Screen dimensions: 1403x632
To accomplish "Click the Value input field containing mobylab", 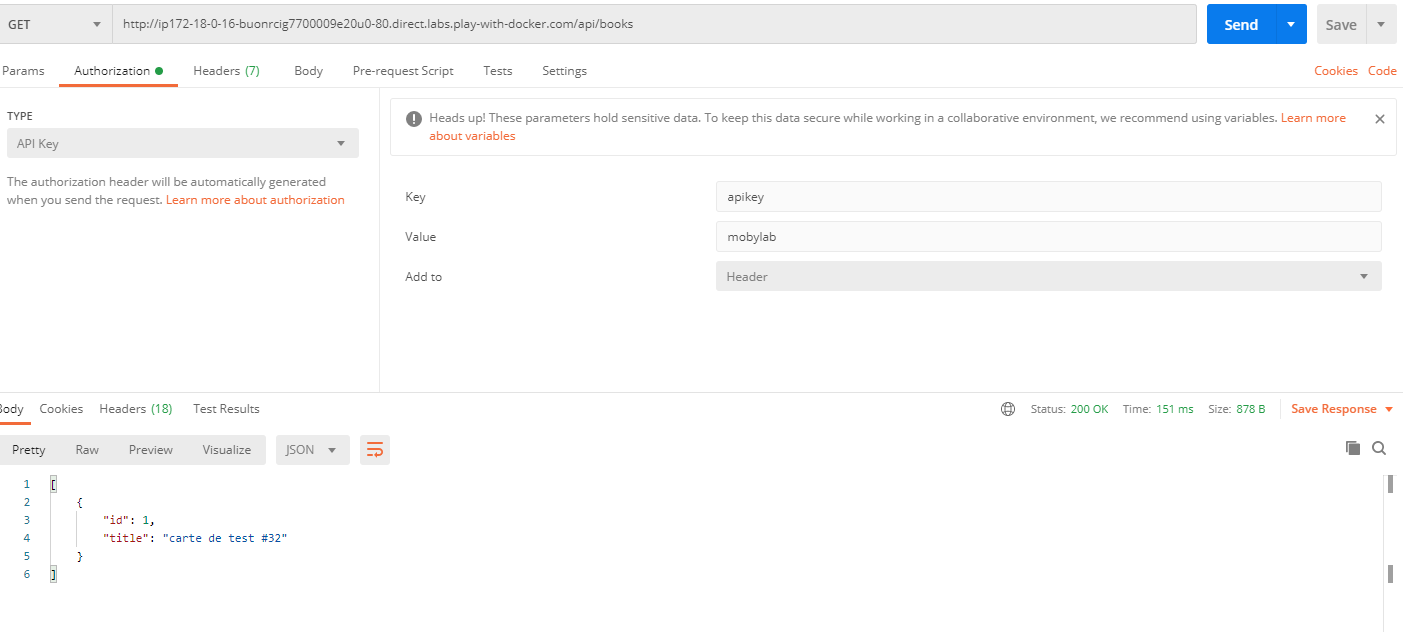I will [1048, 236].
